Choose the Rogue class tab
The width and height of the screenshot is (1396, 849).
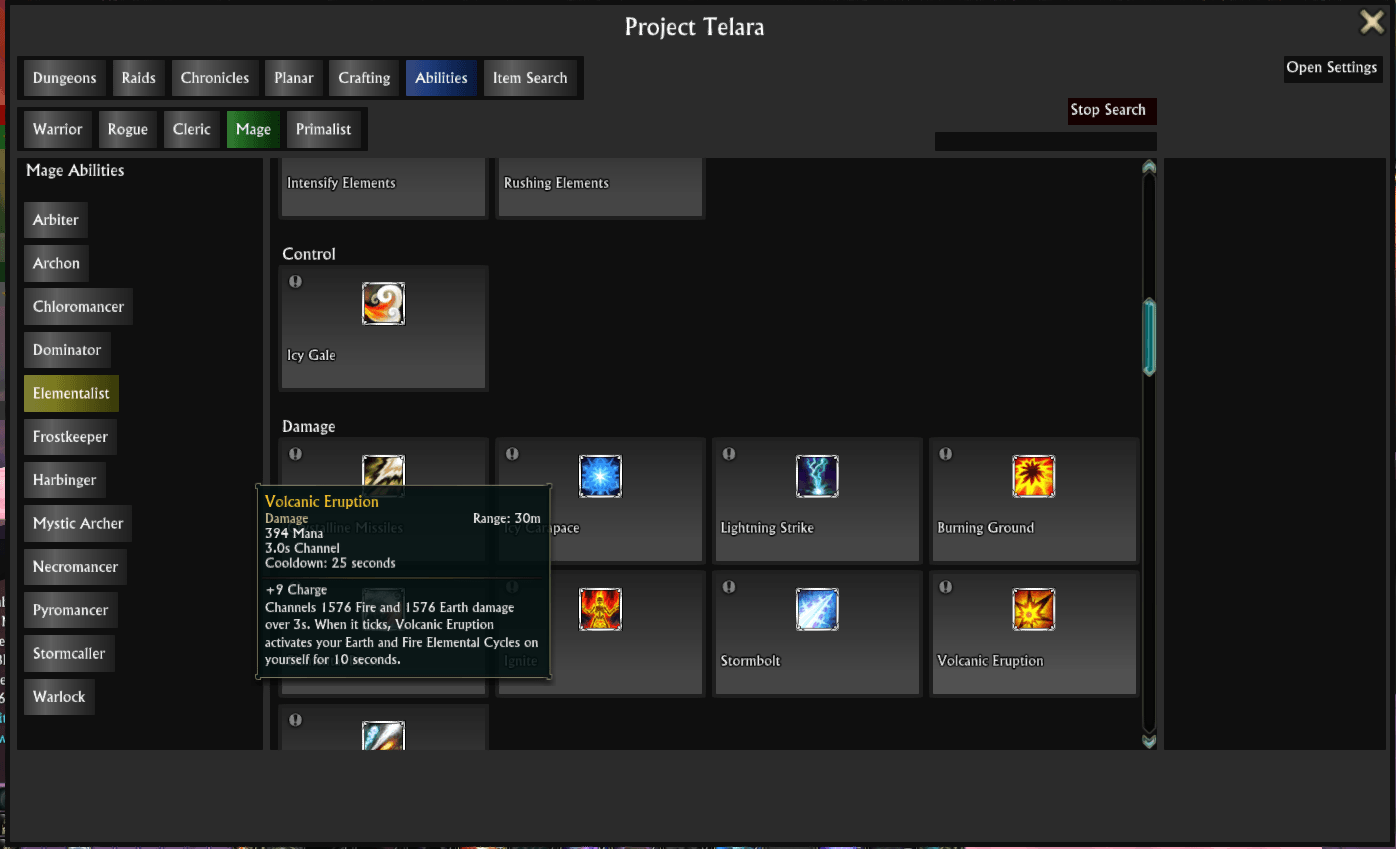coord(128,130)
